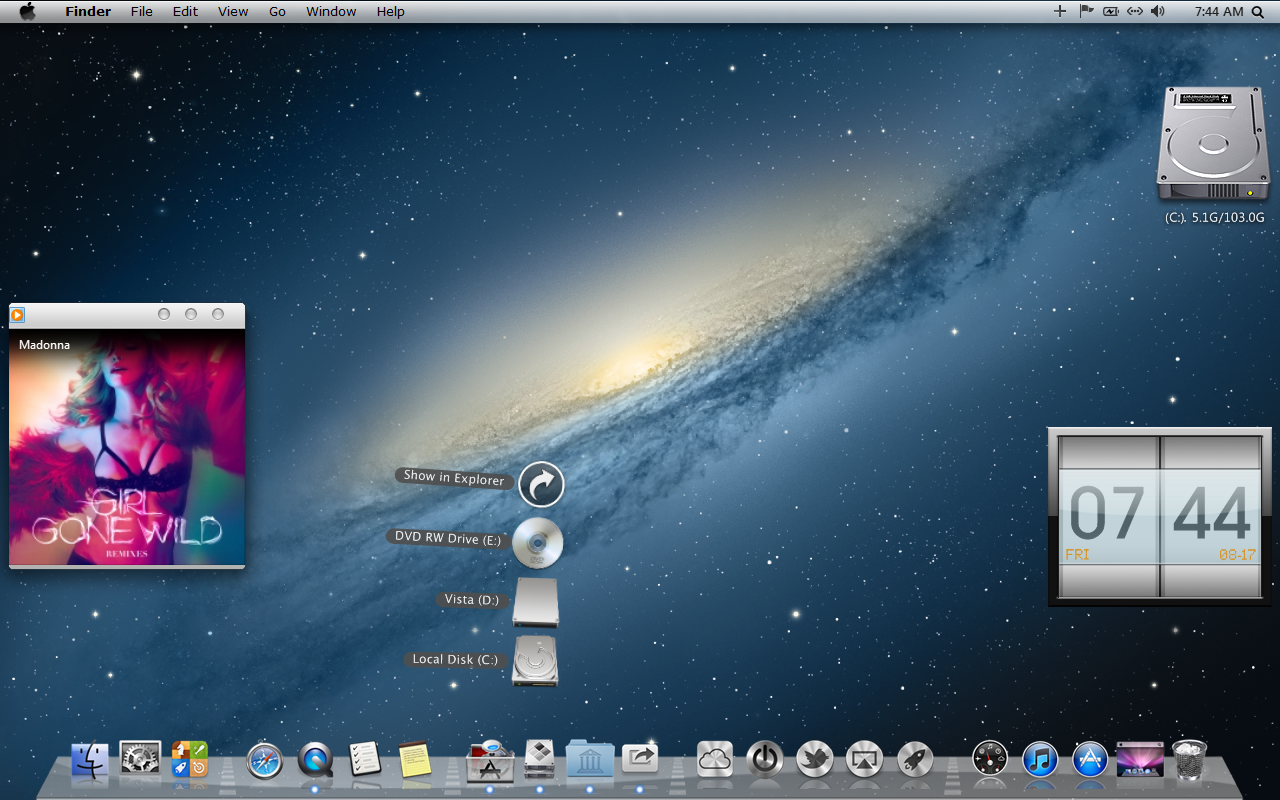Click the Madonna artist name in player

[x=44, y=345]
